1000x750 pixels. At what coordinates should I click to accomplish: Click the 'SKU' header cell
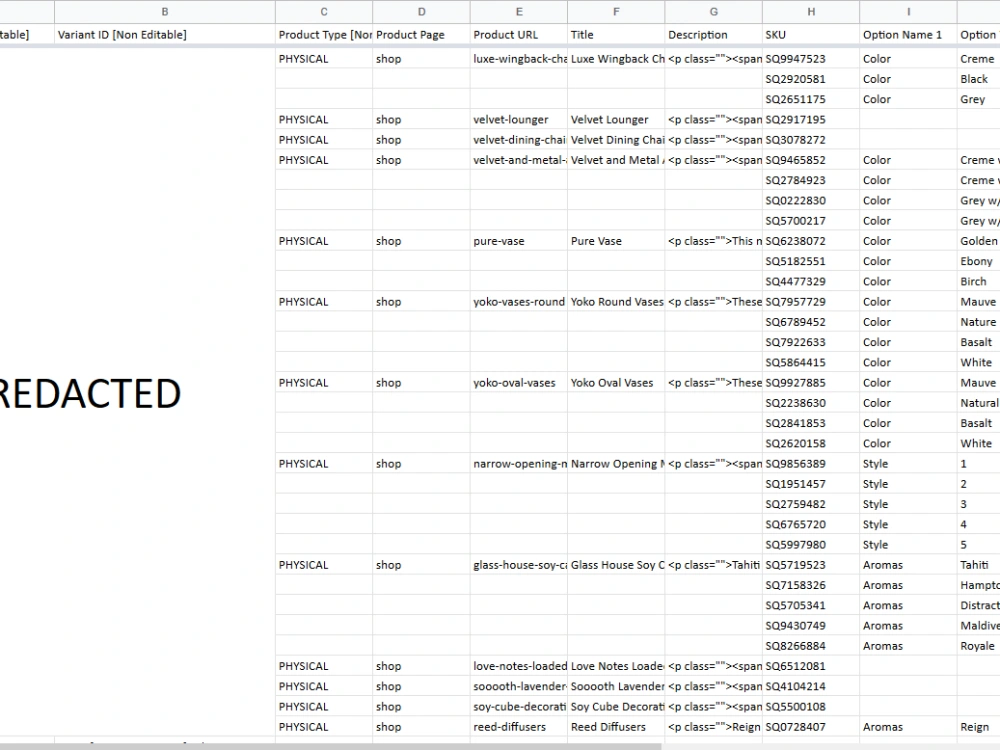[811, 35]
